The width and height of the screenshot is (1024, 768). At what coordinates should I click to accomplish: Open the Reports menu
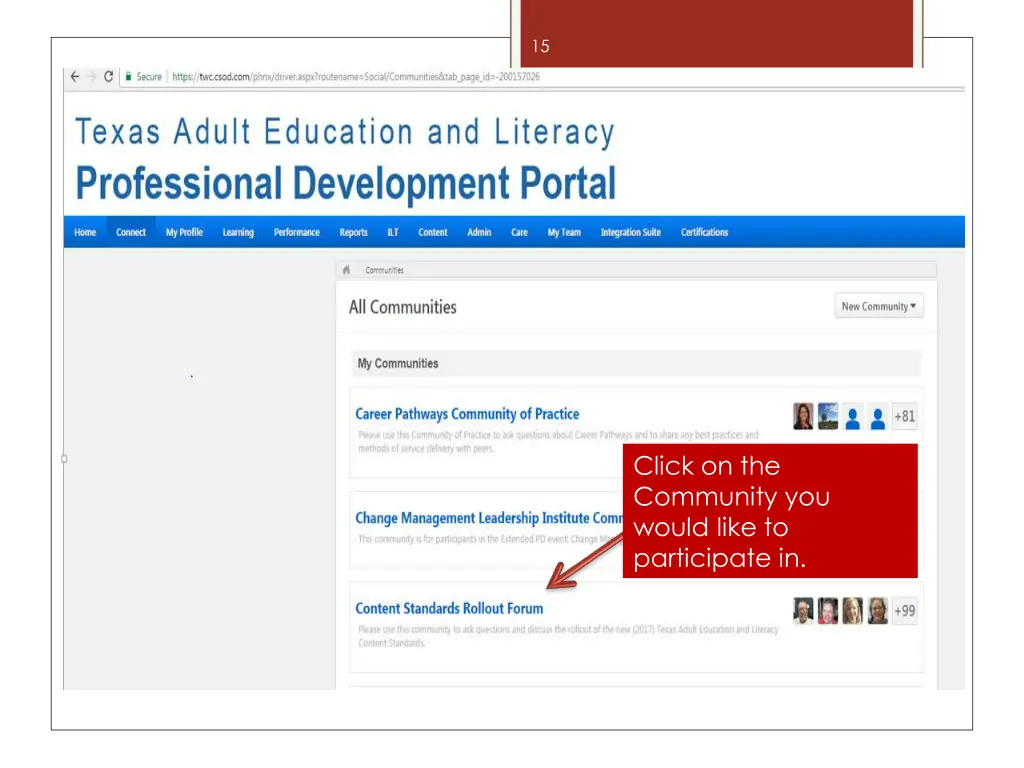click(353, 232)
